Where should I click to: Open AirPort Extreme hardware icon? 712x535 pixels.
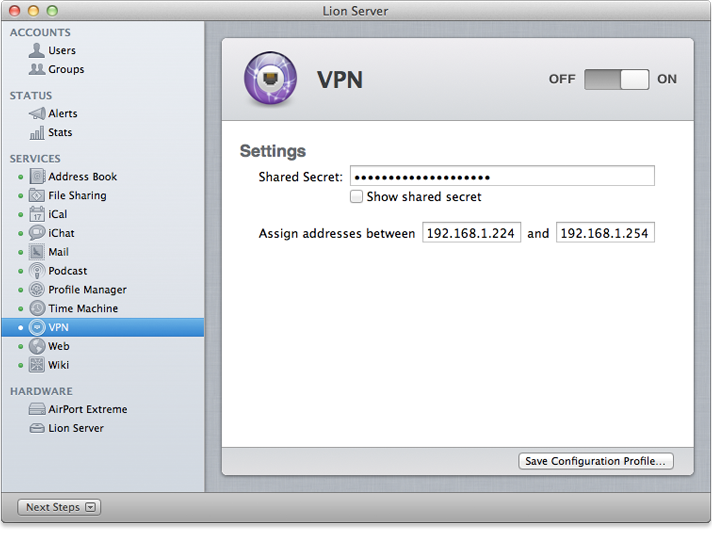[37, 409]
